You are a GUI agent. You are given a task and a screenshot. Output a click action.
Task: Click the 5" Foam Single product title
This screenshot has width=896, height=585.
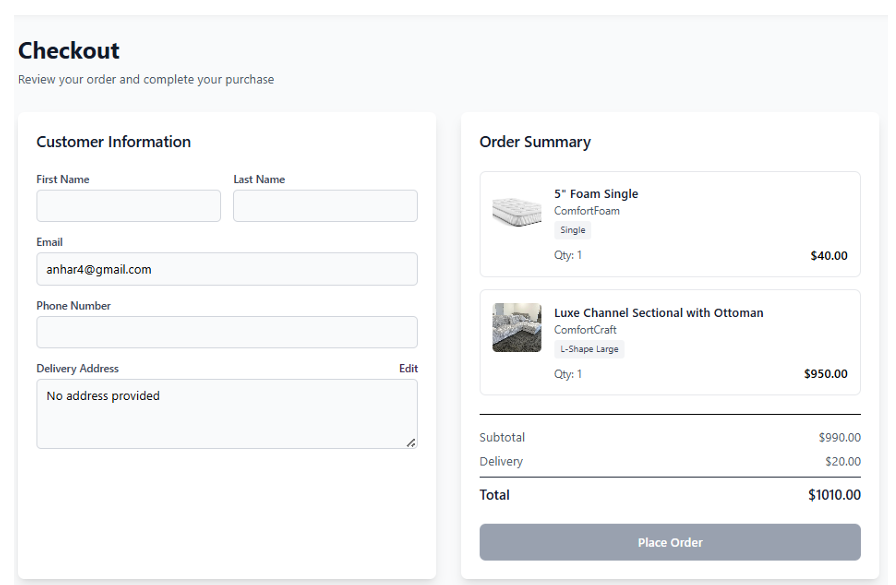tap(596, 194)
